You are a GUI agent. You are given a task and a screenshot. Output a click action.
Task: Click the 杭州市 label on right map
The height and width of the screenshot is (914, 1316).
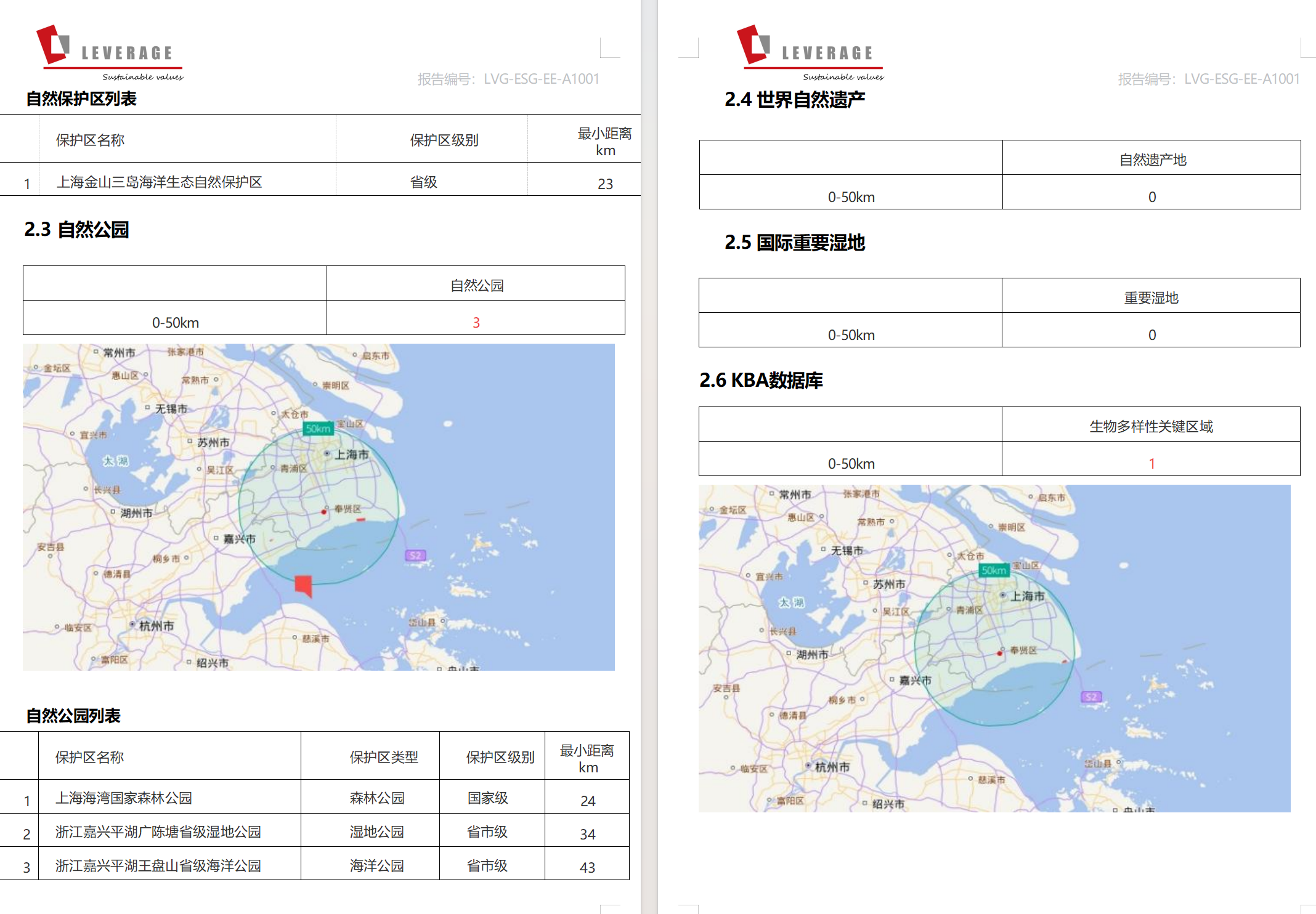click(x=832, y=767)
